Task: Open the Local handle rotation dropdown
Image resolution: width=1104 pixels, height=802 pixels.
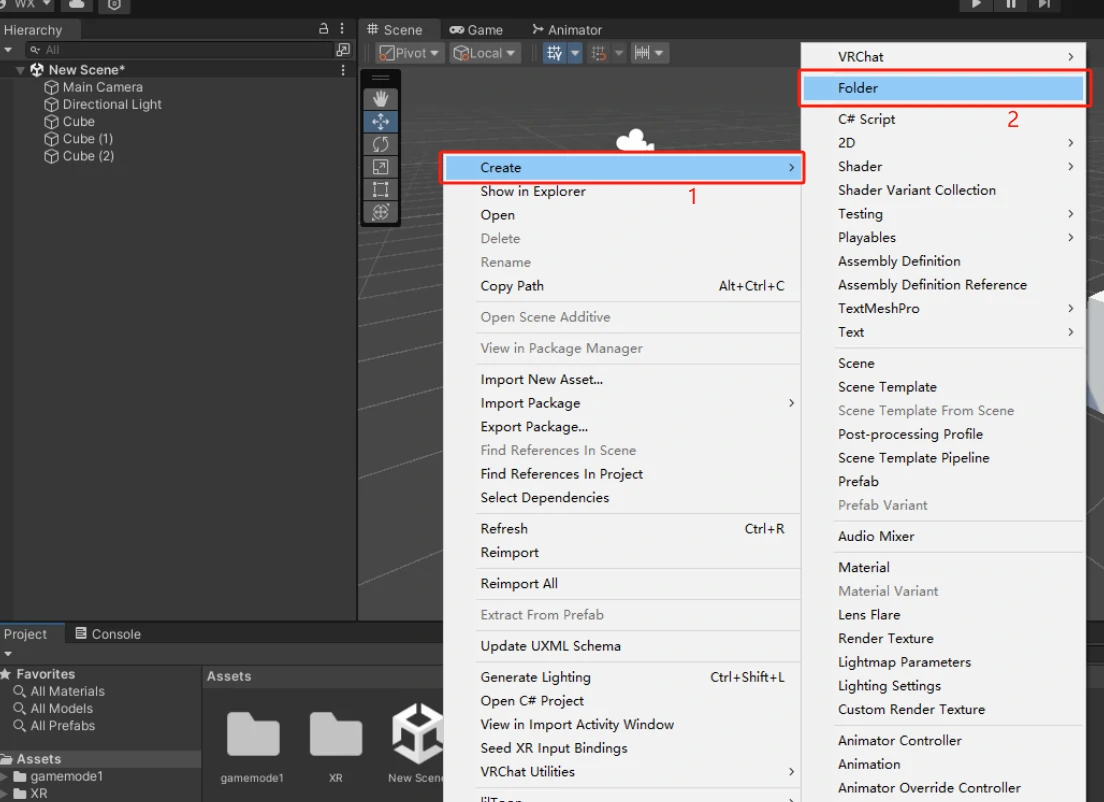Action: click(x=485, y=53)
